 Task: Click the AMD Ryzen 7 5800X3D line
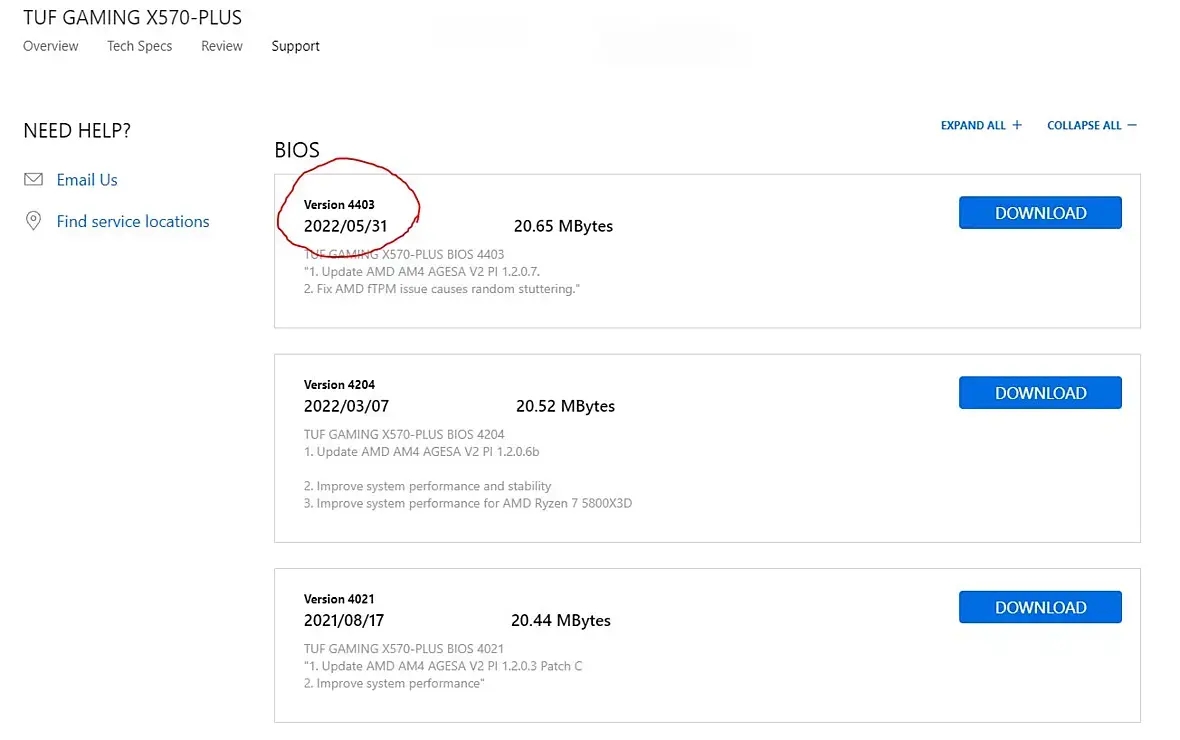(x=468, y=504)
